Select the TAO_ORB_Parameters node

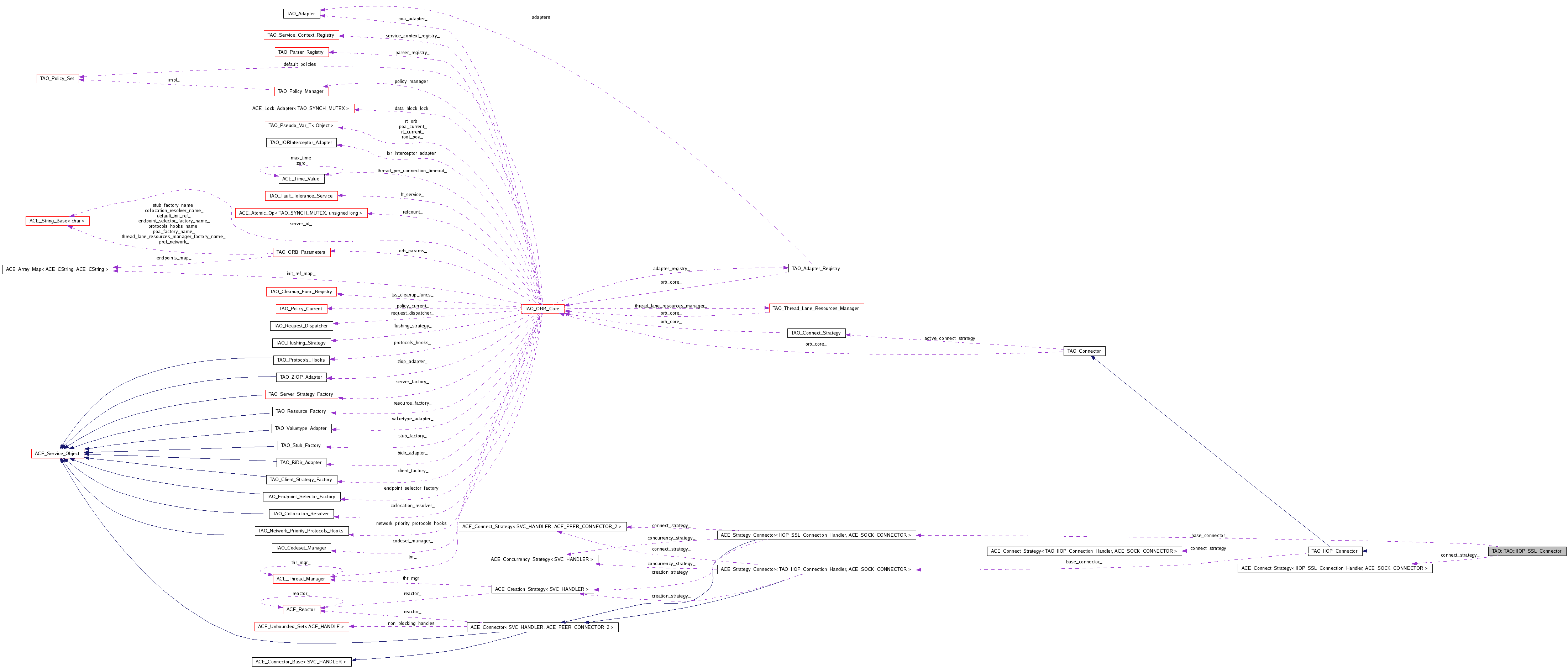click(x=301, y=252)
